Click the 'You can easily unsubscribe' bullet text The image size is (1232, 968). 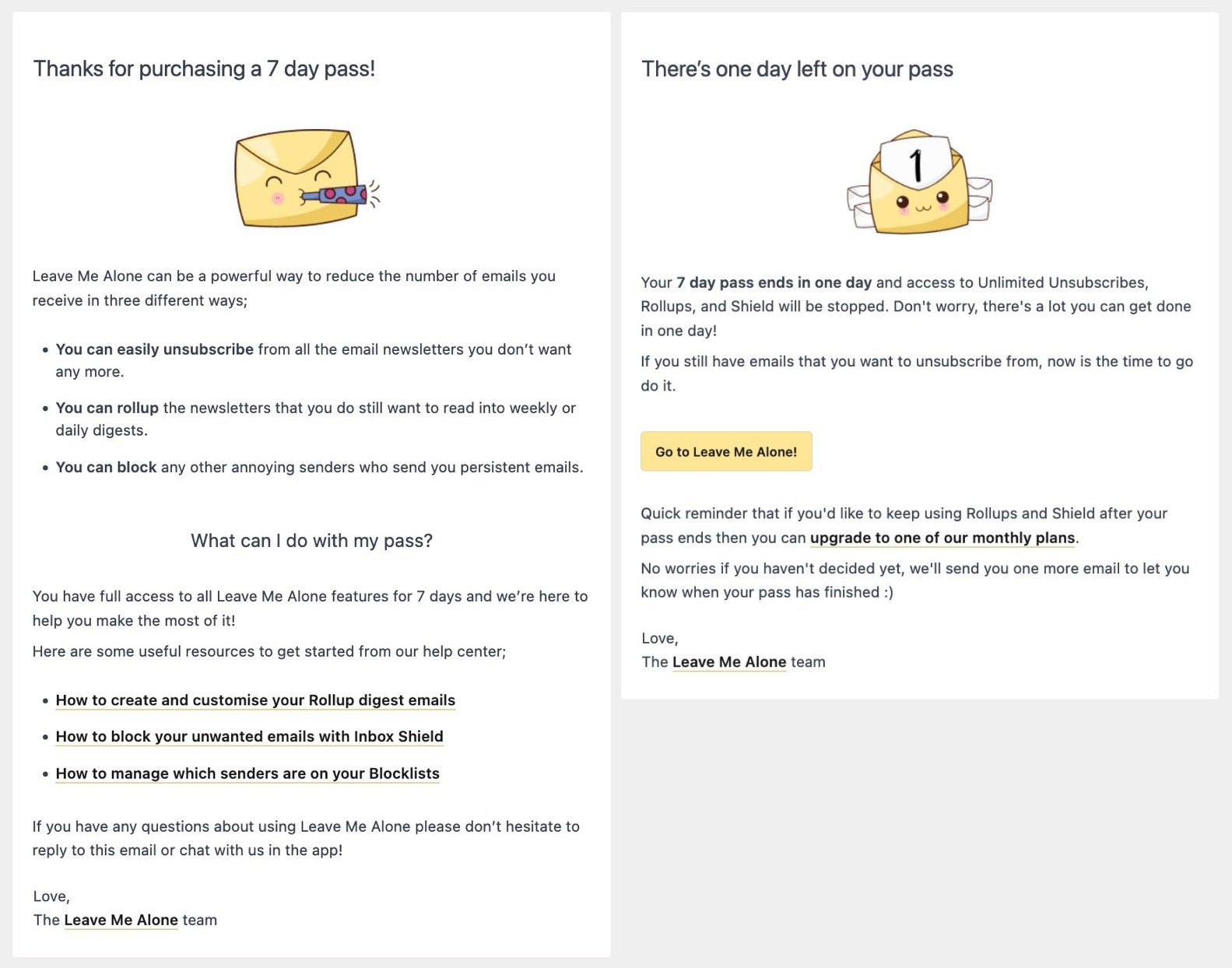pos(154,349)
